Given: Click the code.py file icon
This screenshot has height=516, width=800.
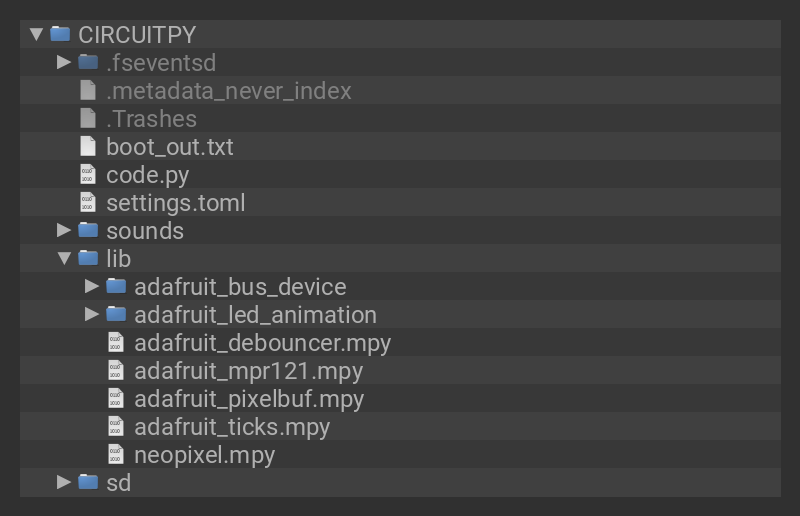Looking at the screenshot, I should [x=88, y=175].
